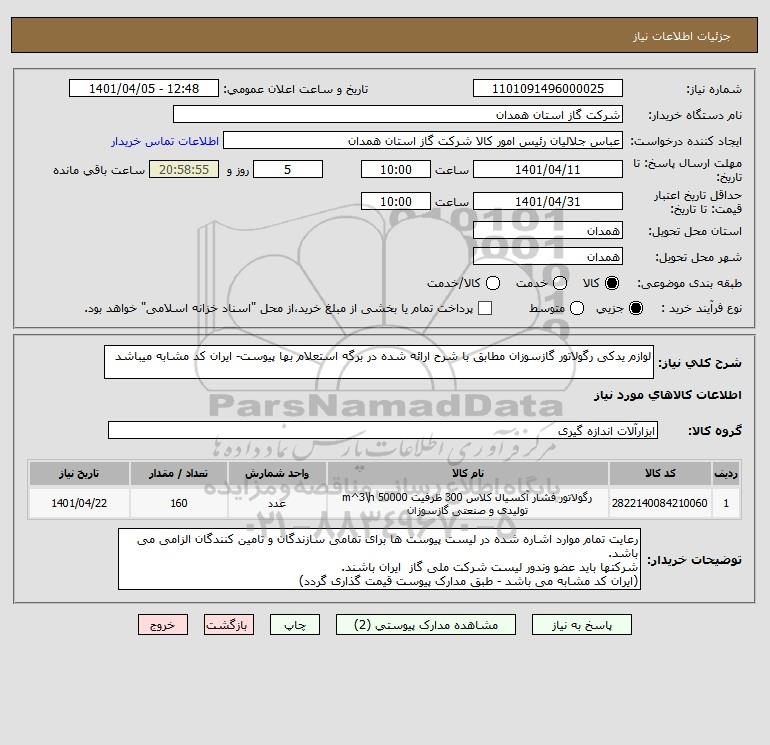Open the اطلاعات تماس خریدار link
770x745 pixels.
[165, 141]
